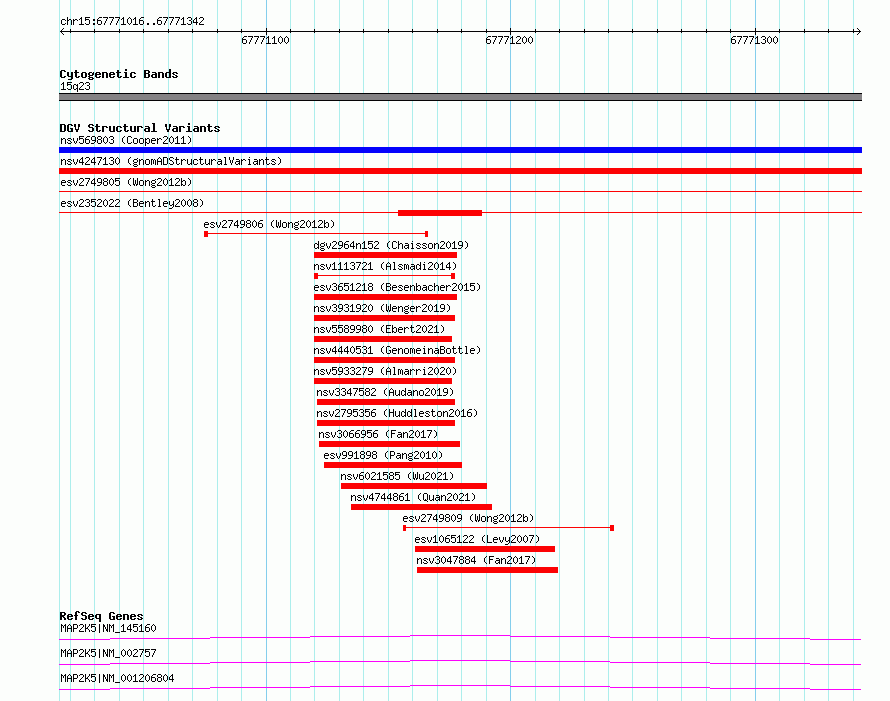Click the red bar under nsv4744861
Image resolution: width=890 pixels, height=701 pixels.
click(x=421, y=507)
